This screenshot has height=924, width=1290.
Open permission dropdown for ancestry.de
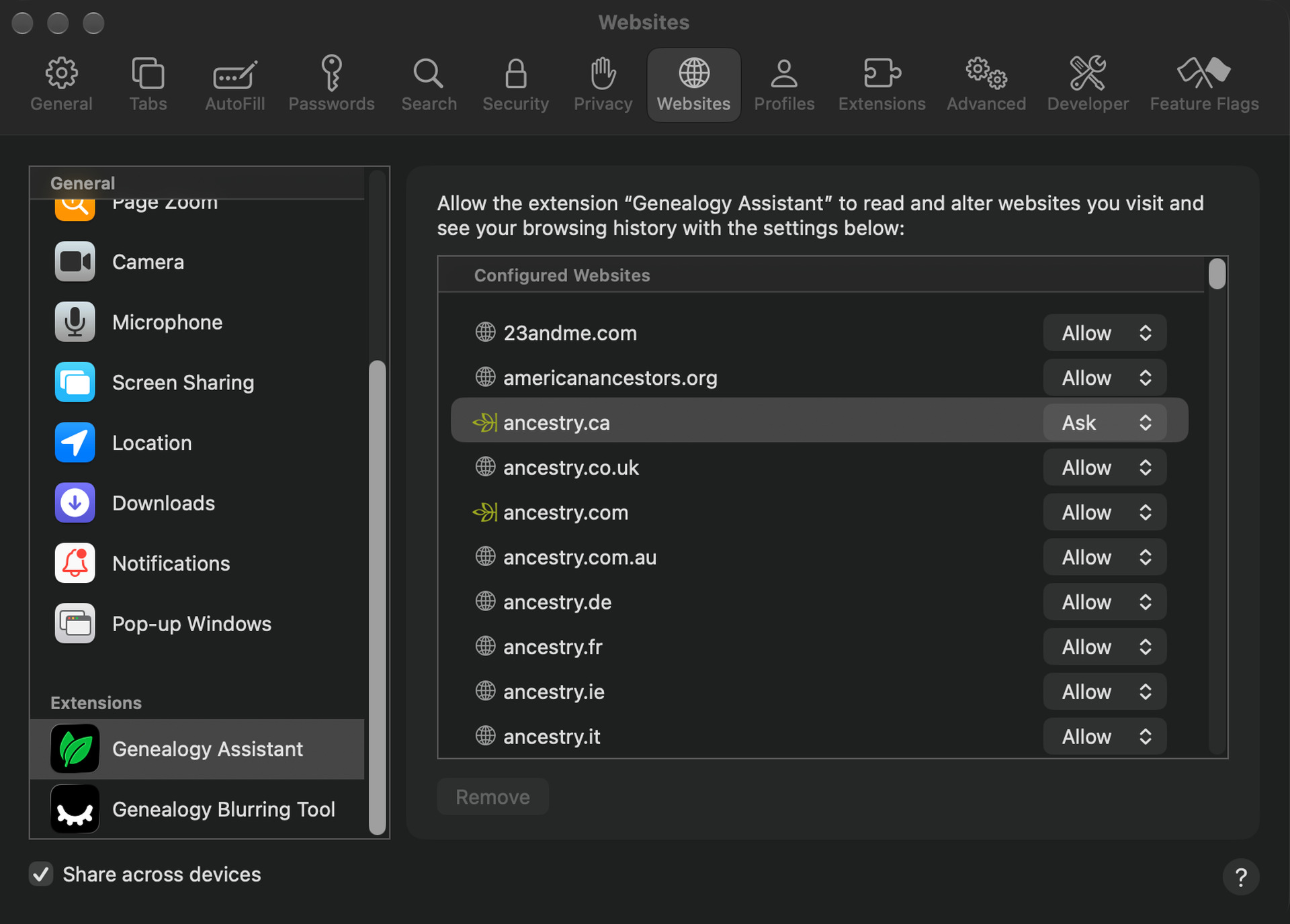tap(1105, 602)
